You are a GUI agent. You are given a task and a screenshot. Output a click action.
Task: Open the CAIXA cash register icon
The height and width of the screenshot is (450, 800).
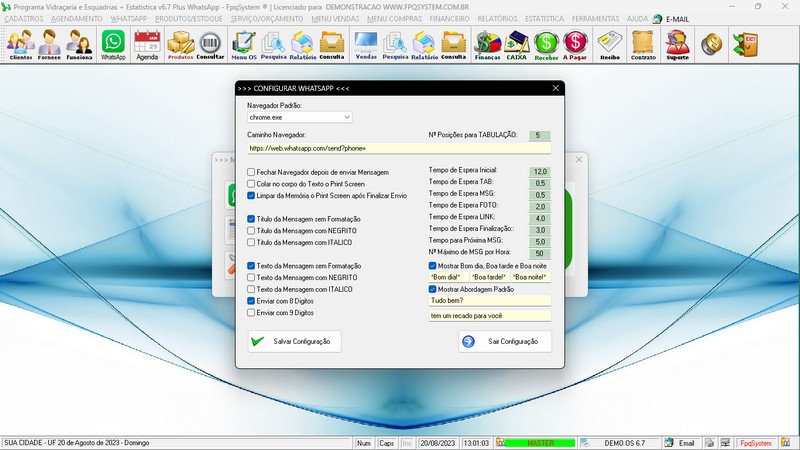click(516, 45)
